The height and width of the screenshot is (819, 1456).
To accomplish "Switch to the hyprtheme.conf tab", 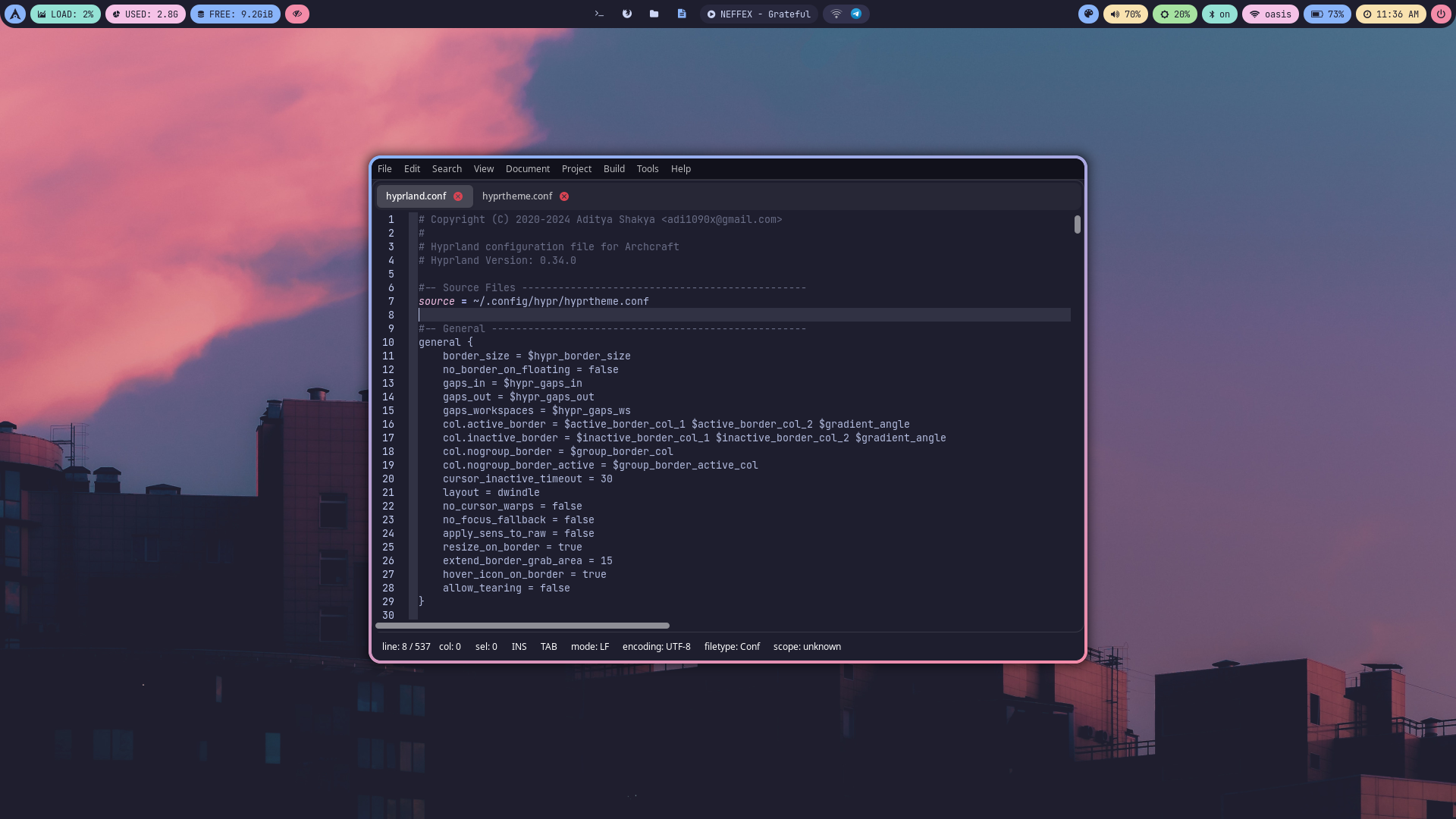I will 517,196.
